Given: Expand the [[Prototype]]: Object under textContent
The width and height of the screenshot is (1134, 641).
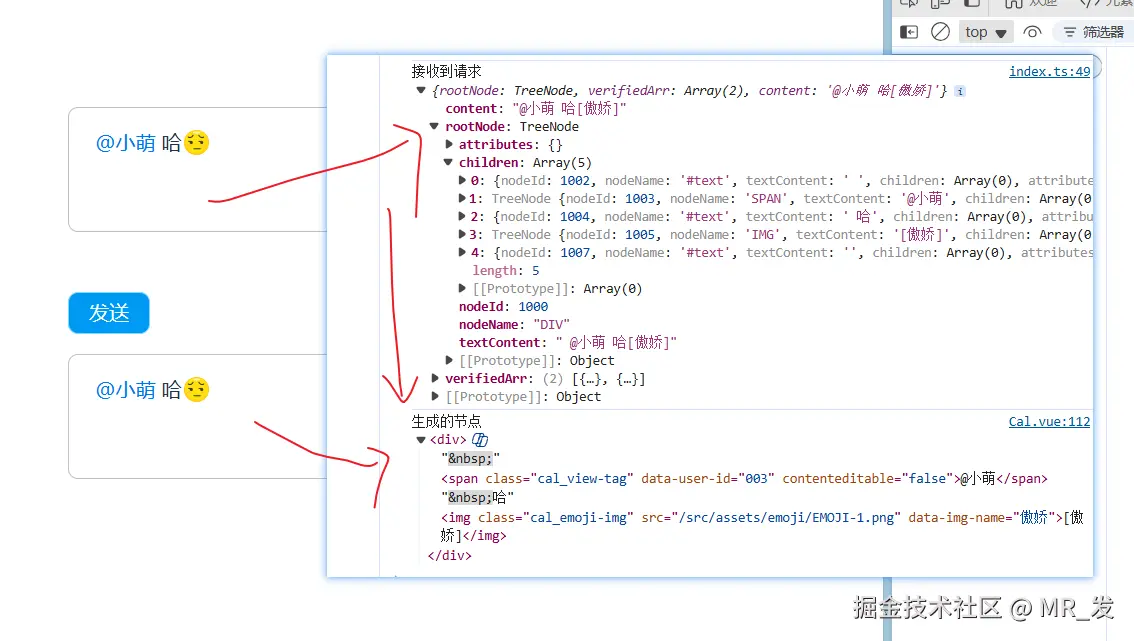Looking at the screenshot, I should point(448,360).
